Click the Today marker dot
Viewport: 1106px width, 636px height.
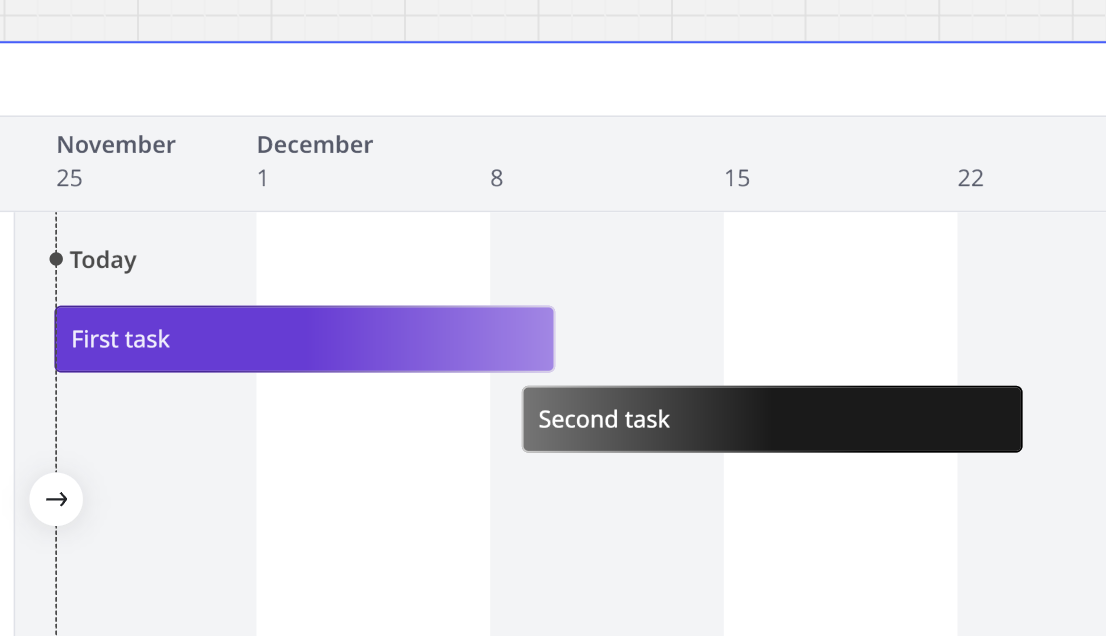click(56, 259)
